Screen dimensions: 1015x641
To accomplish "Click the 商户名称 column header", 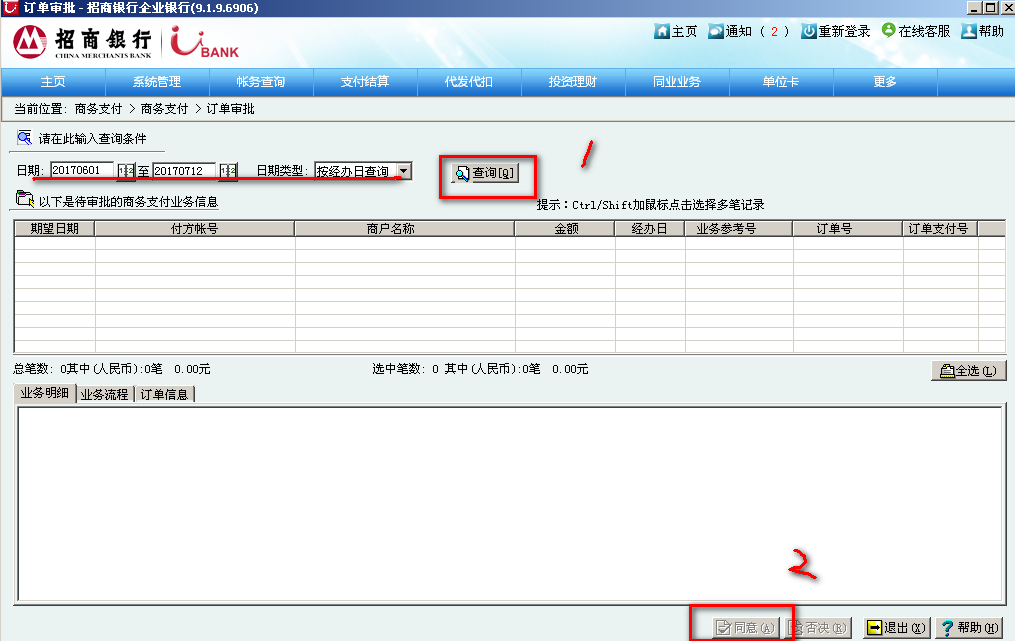I will click(x=404, y=229).
